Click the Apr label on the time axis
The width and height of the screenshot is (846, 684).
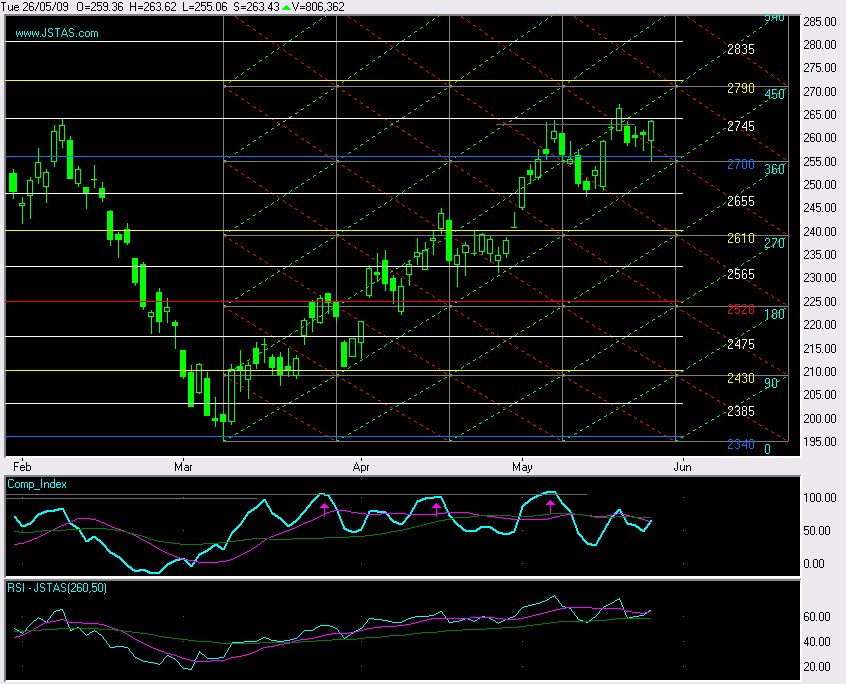pos(358,466)
